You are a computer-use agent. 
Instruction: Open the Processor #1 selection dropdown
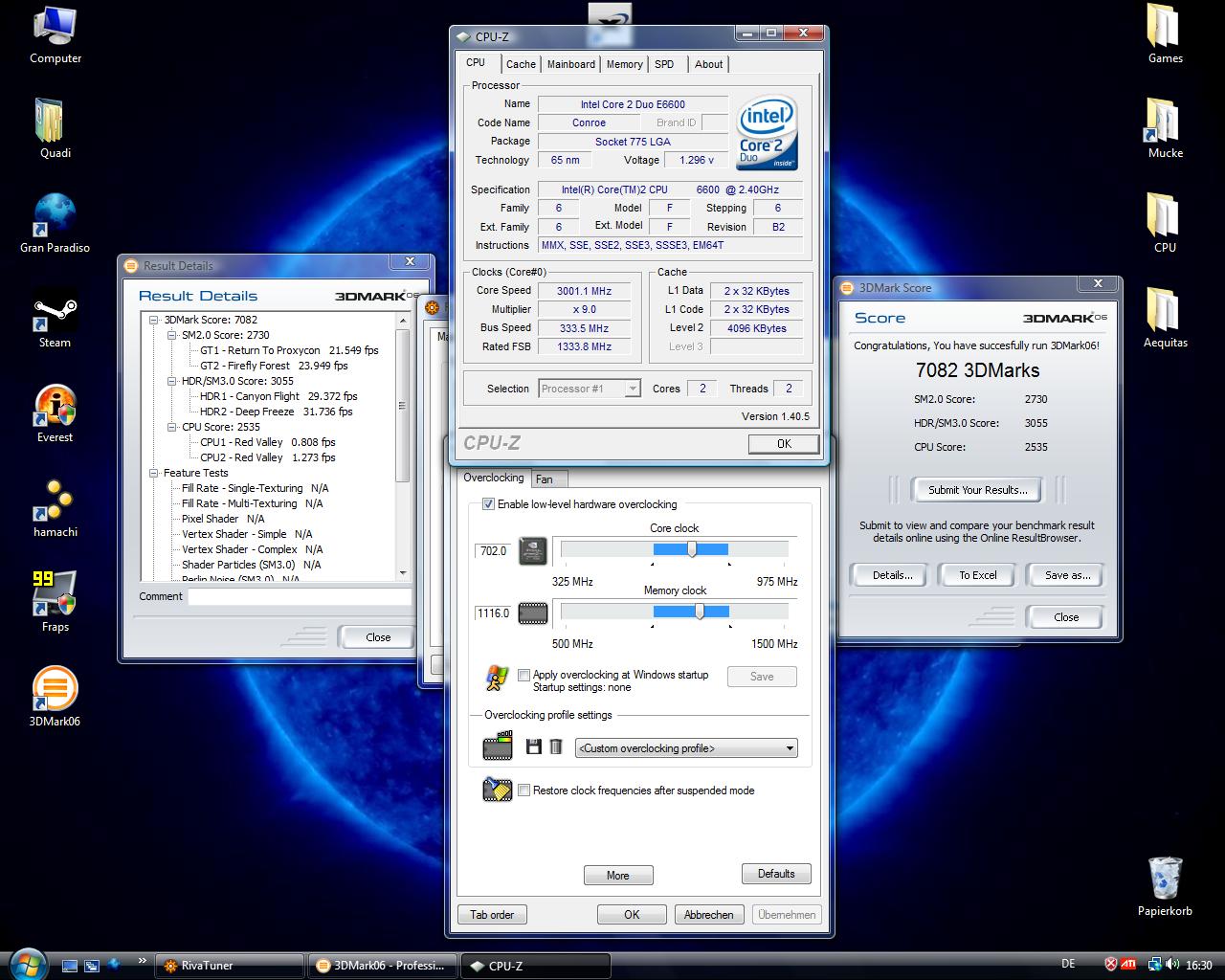click(x=590, y=389)
